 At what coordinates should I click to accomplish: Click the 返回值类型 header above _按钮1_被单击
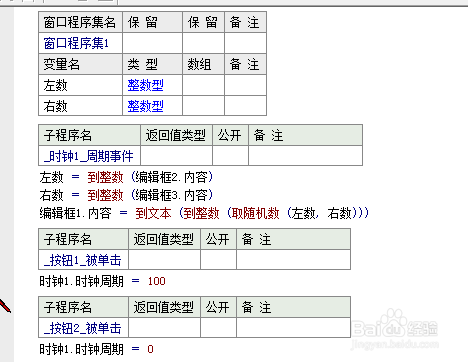tap(164, 239)
